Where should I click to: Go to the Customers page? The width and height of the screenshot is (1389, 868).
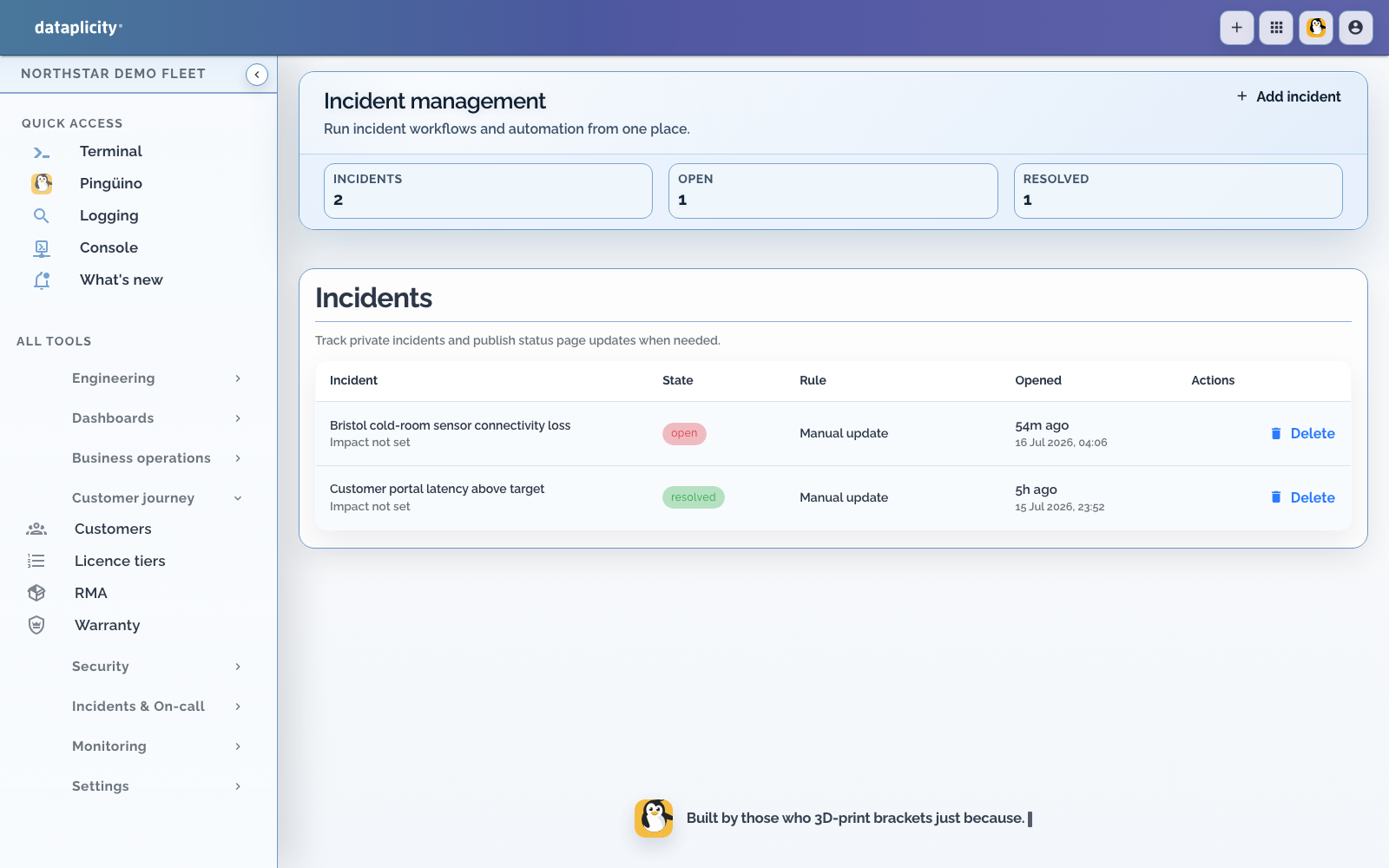click(x=113, y=529)
